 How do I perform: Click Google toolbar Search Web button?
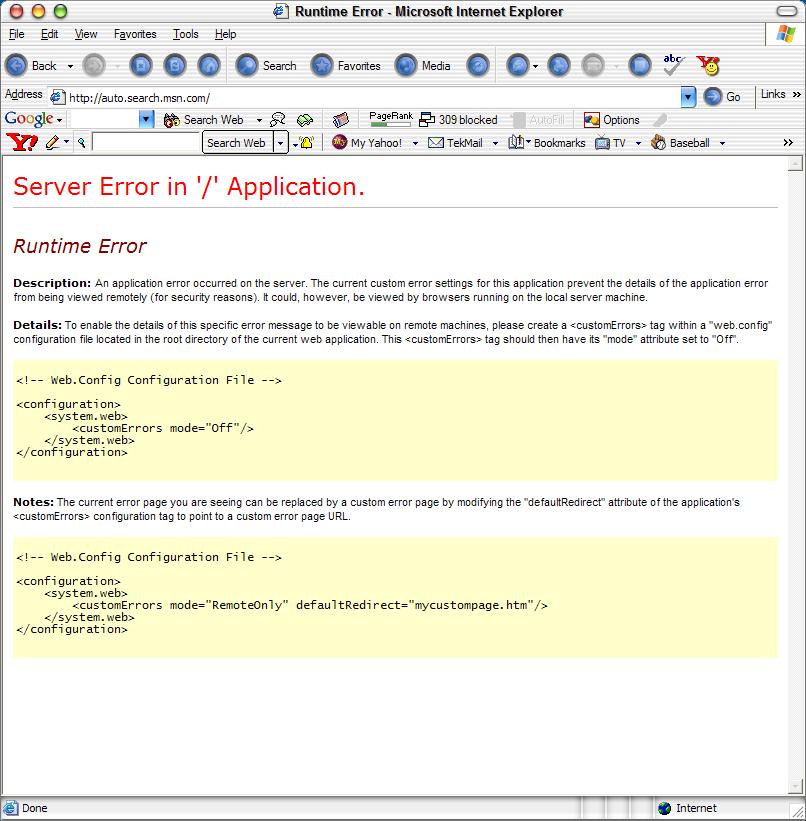(204, 120)
